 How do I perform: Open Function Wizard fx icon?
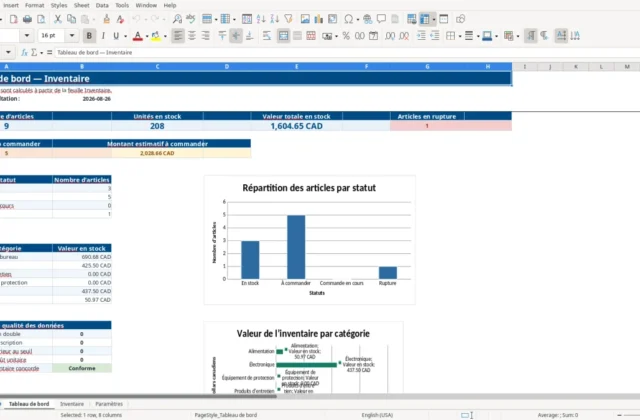pos(24,52)
